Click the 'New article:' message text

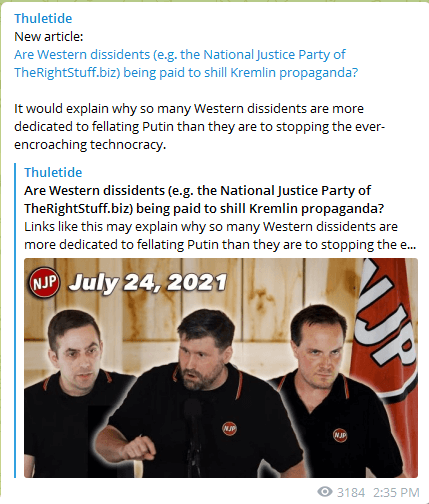[x=49, y=36]
